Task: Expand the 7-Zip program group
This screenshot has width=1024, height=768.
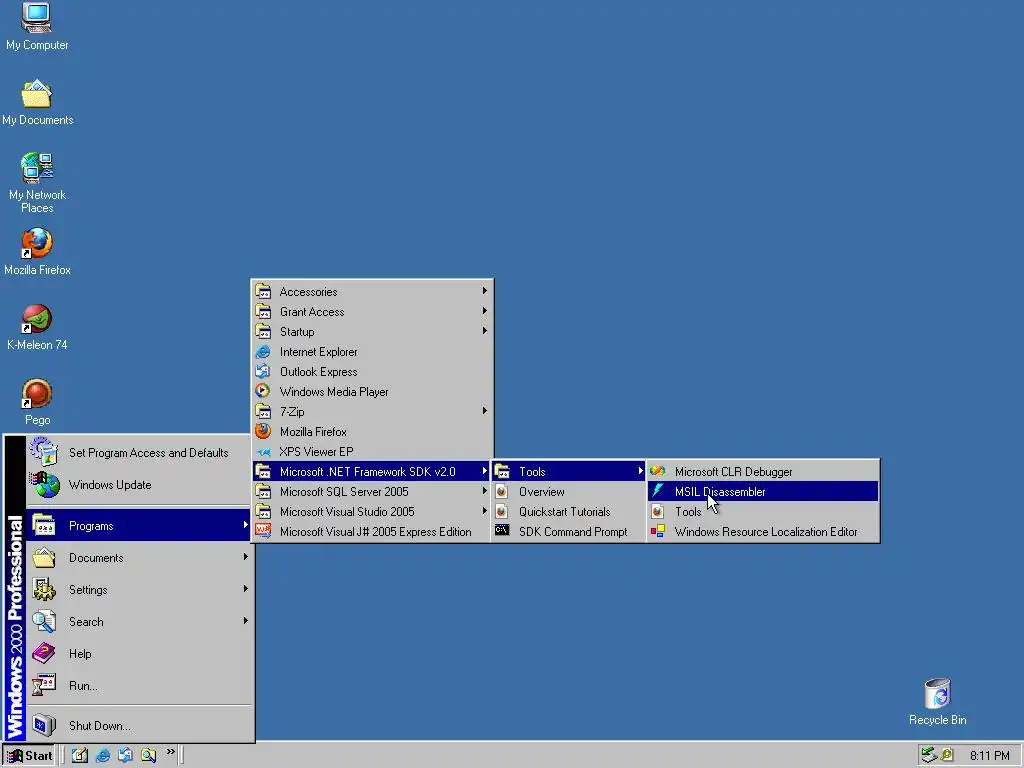Action: coord(372,411)
